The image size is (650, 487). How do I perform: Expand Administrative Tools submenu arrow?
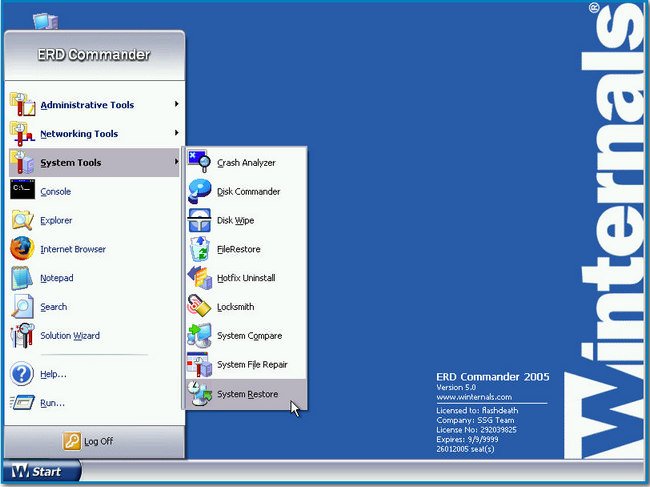coord(177,104)
